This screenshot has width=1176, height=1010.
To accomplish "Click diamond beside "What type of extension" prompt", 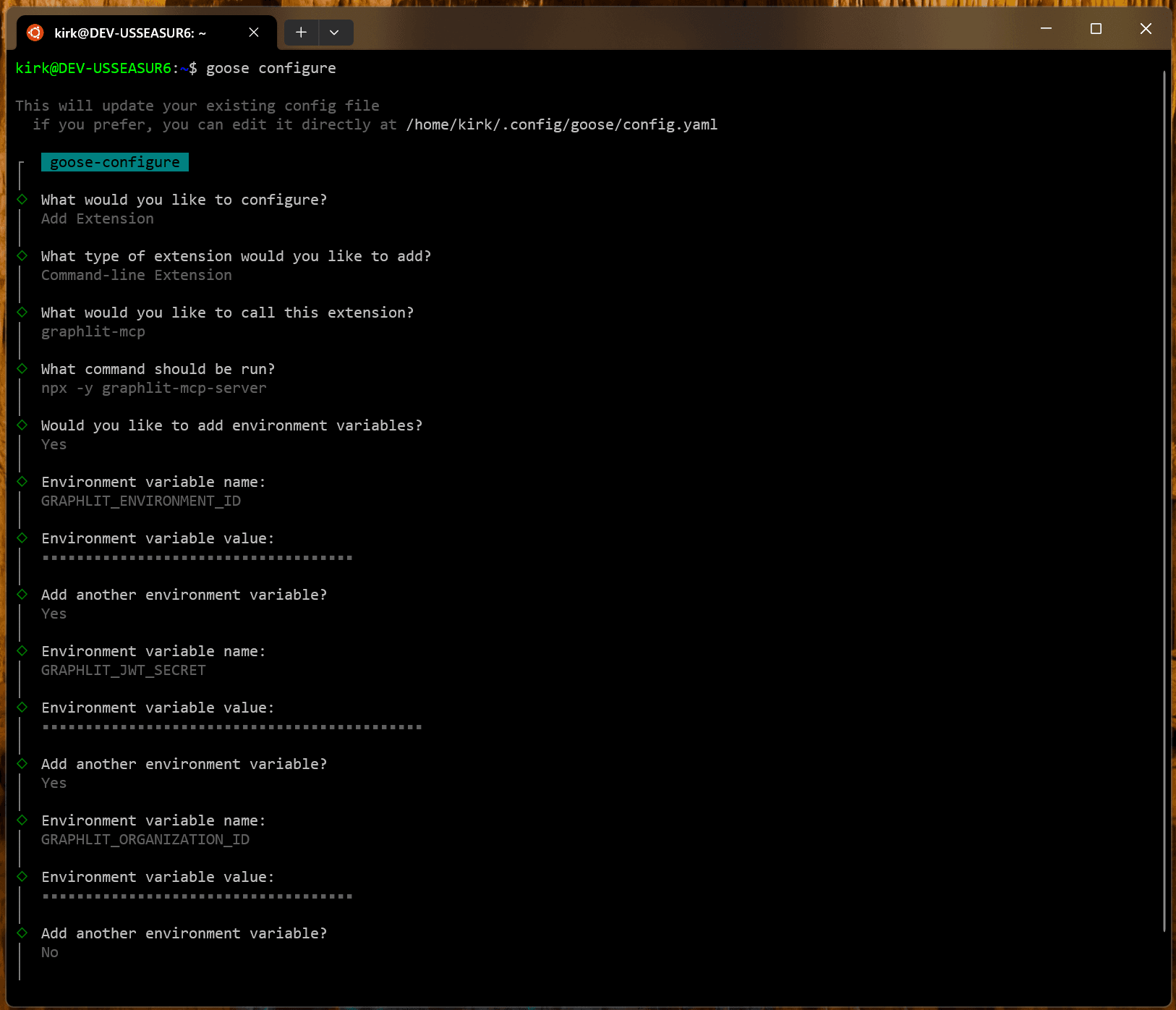I will pyautogui.click(x=22, y=256).
